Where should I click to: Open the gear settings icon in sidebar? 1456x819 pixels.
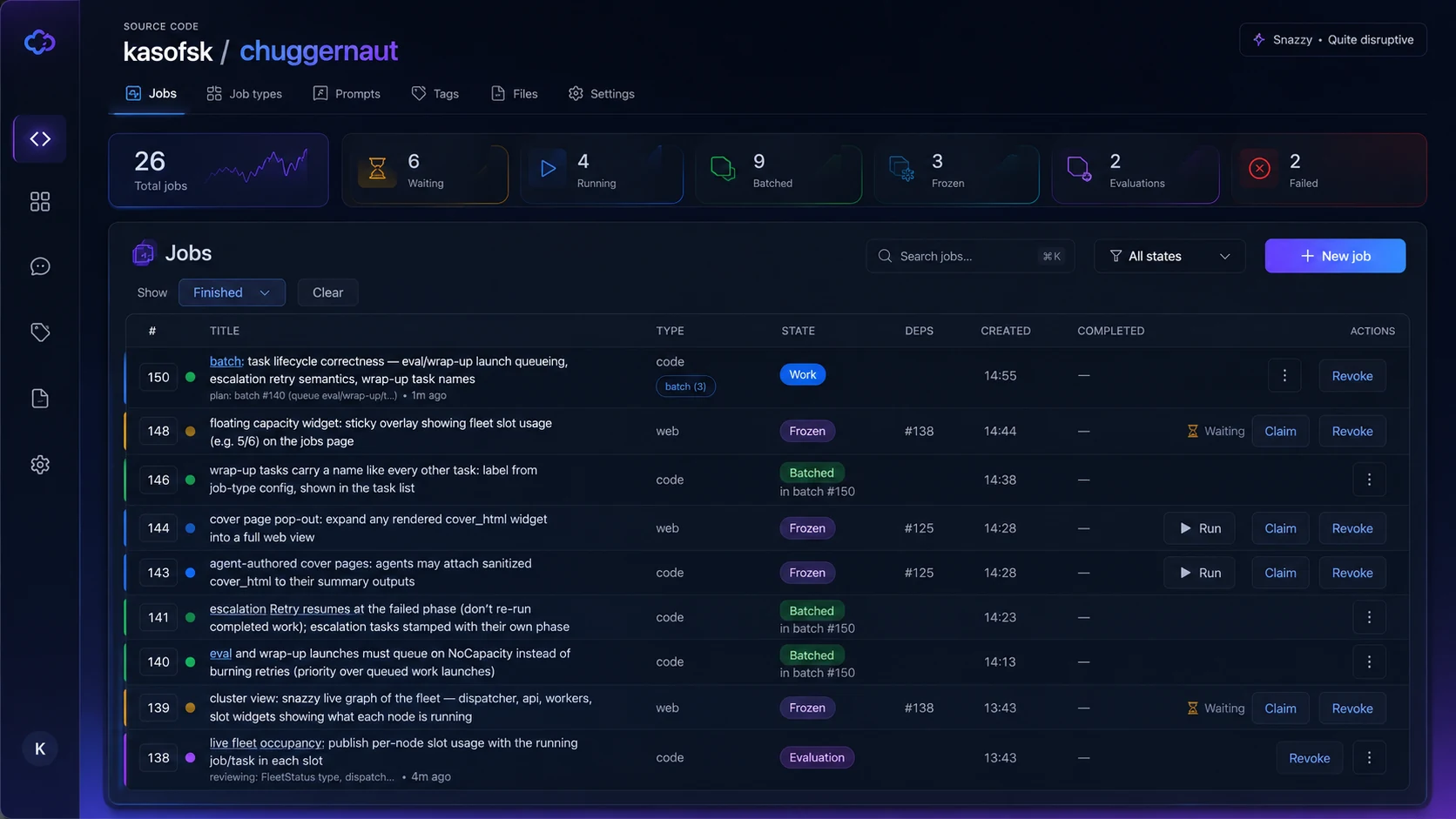(x=40, y=465)
